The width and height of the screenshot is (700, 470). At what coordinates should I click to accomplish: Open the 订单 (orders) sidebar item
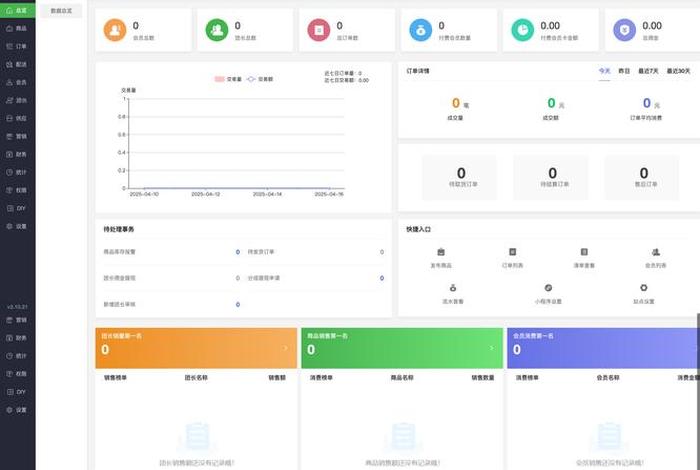pyautogui.click(x=17, y=46)
